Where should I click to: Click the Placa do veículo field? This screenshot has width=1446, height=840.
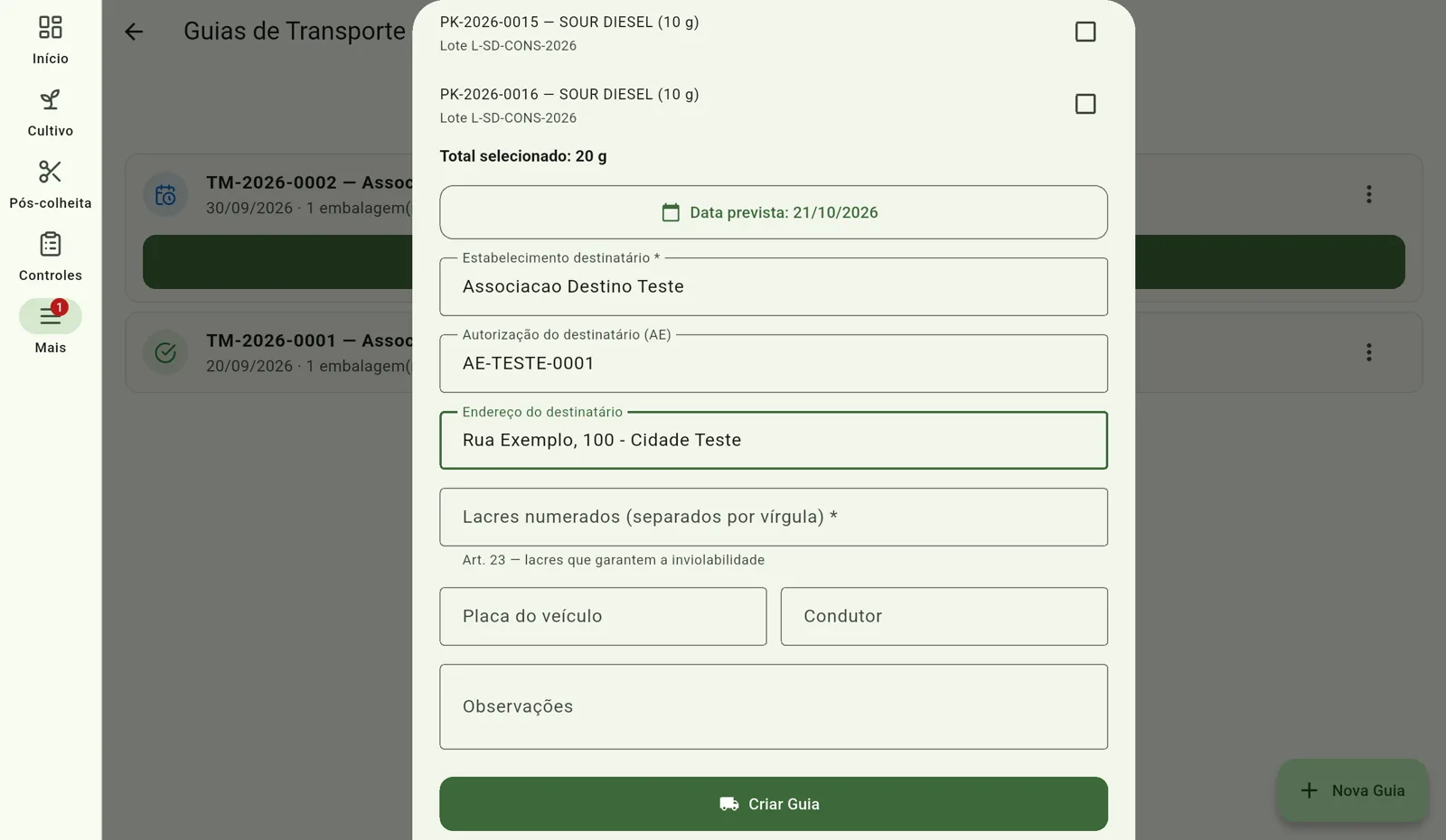point(603,616)
